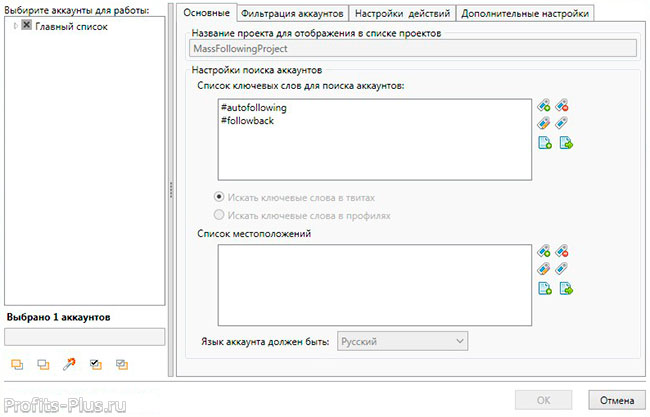Viewport: 650px width, 417px height.
Task: Select the #autofollowing keyword row
Action: (x=254, y=108)
